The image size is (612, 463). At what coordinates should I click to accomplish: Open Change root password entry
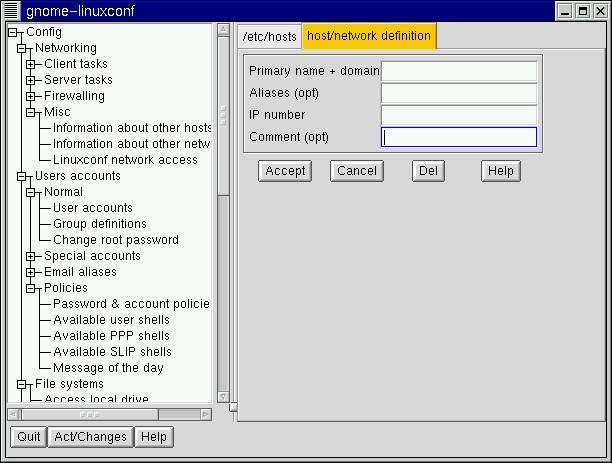tap(115, 240)
